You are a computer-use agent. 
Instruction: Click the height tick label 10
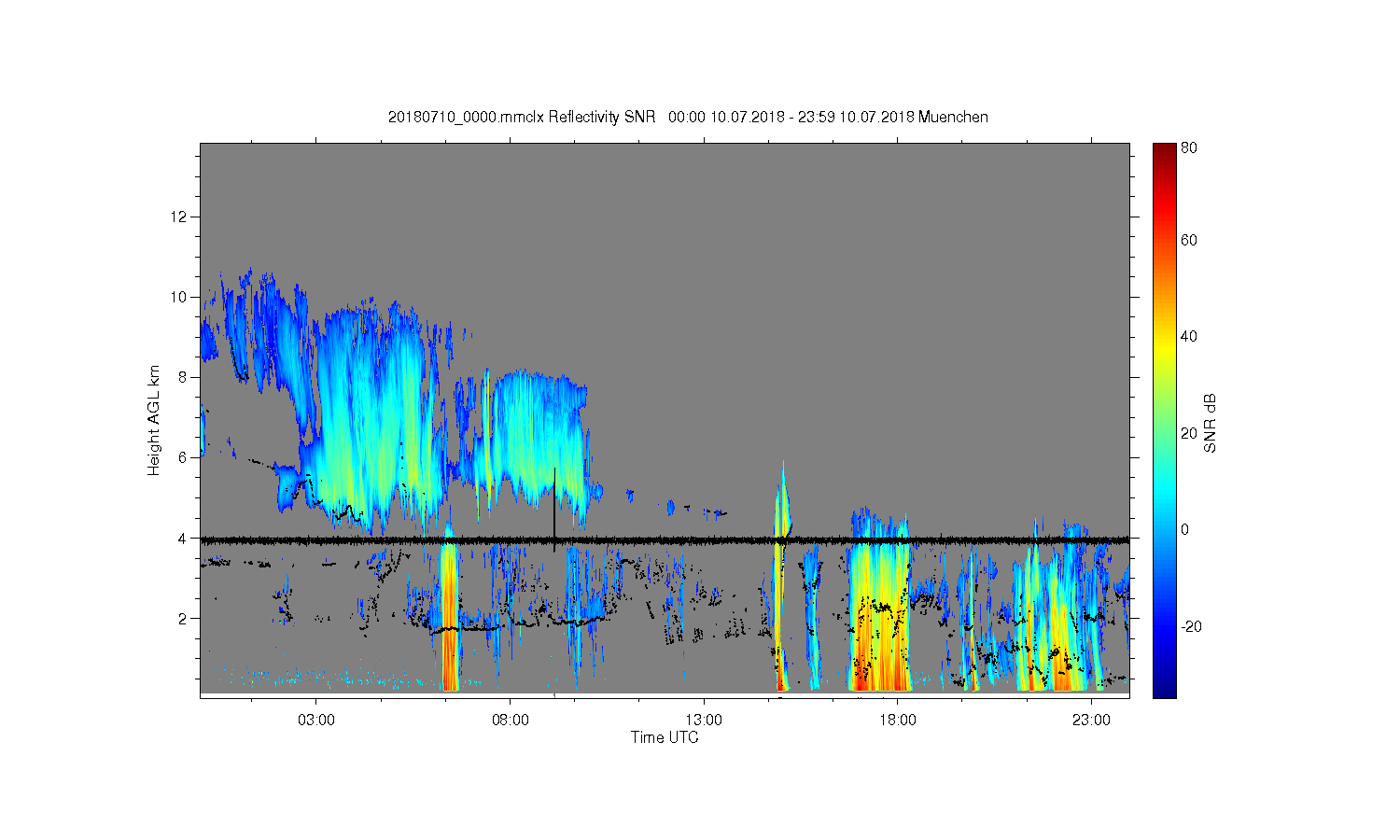coord(179,297)
